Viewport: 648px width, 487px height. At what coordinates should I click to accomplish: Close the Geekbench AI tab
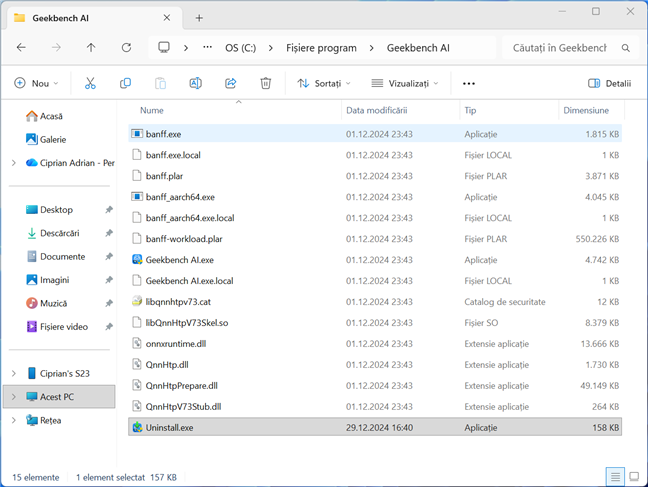point(167,18)
